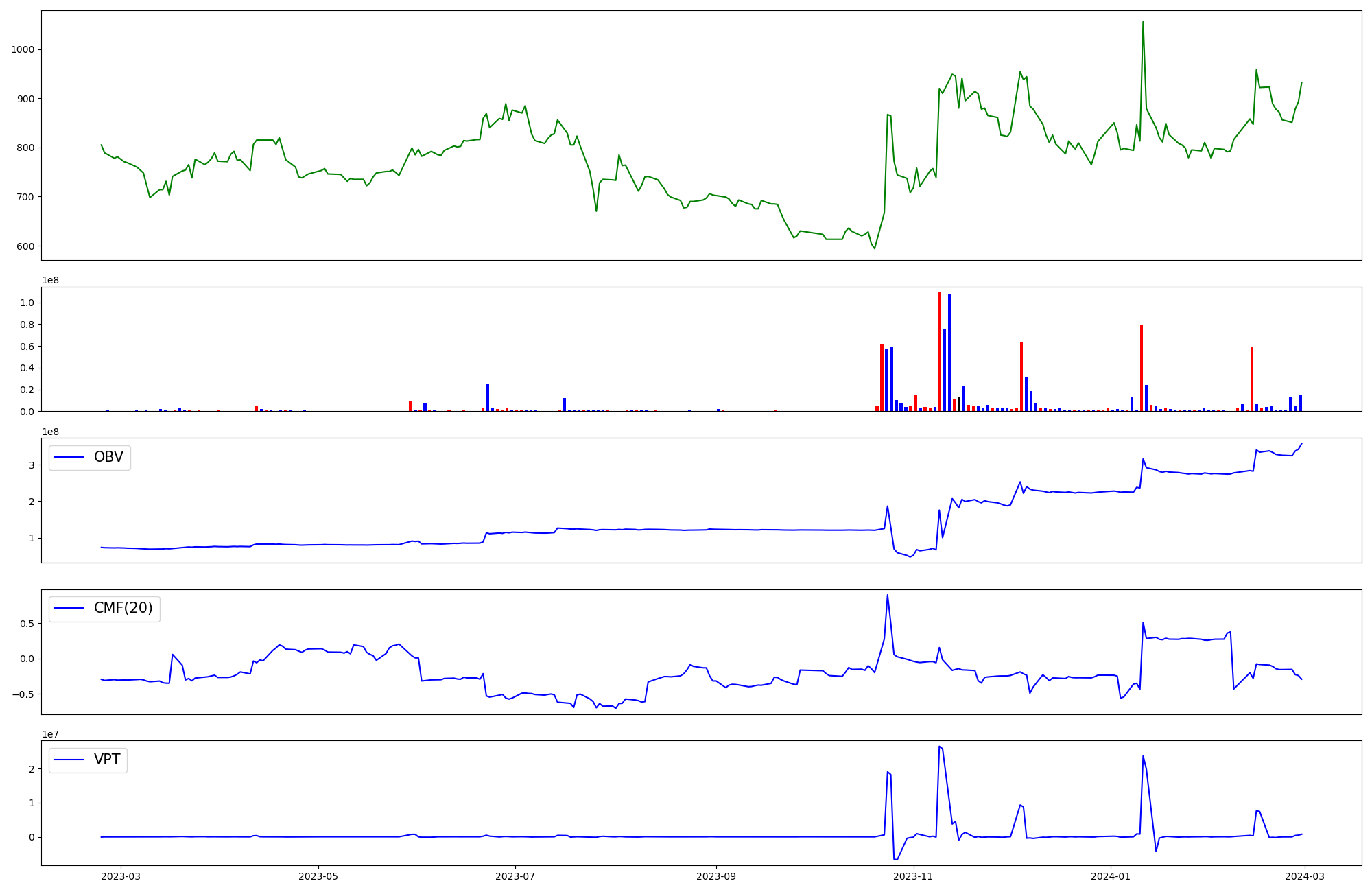Click the 2024-01 x-axis date label

(1111, 876)
